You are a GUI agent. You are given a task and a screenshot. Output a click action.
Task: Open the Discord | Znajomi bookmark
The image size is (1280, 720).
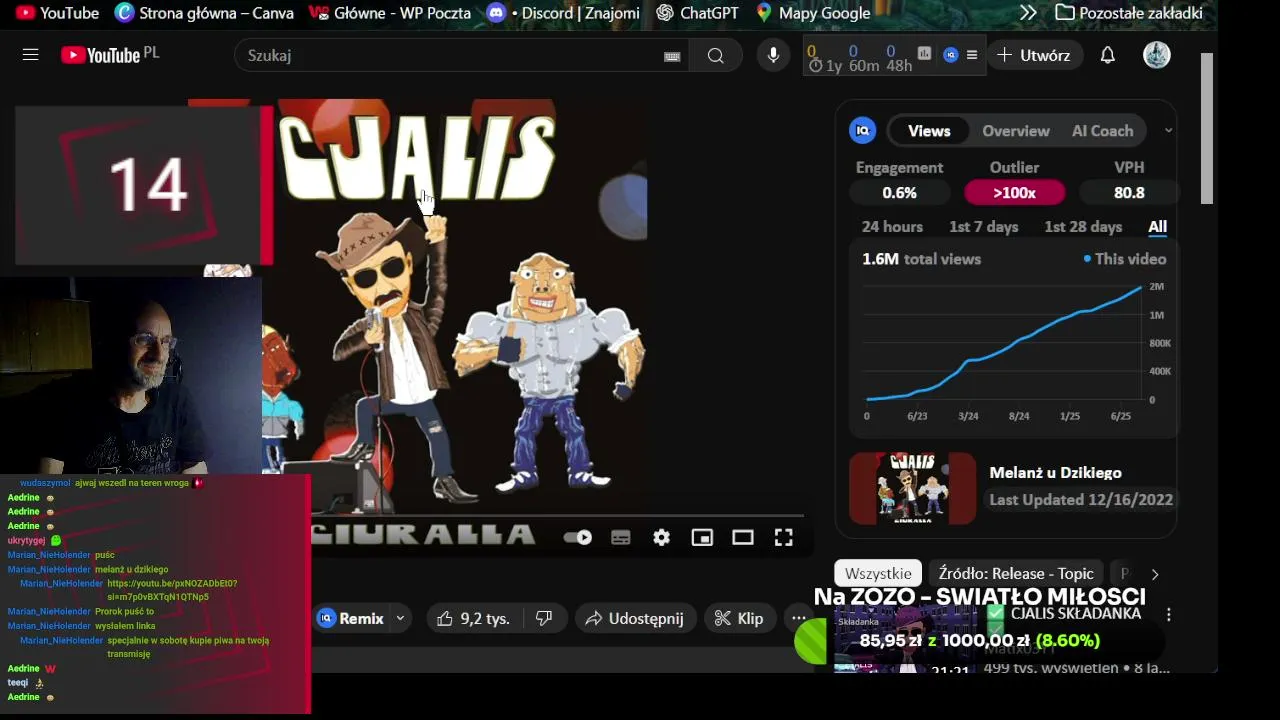click(x=562, y=13)
